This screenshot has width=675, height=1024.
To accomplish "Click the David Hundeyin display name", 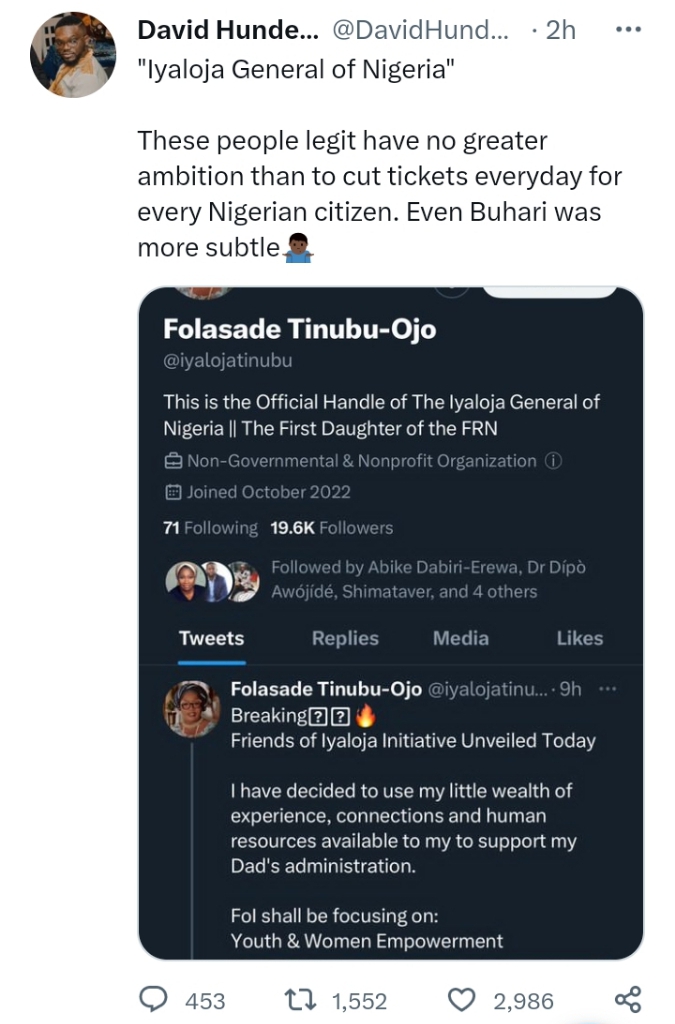I will point(227,30).
